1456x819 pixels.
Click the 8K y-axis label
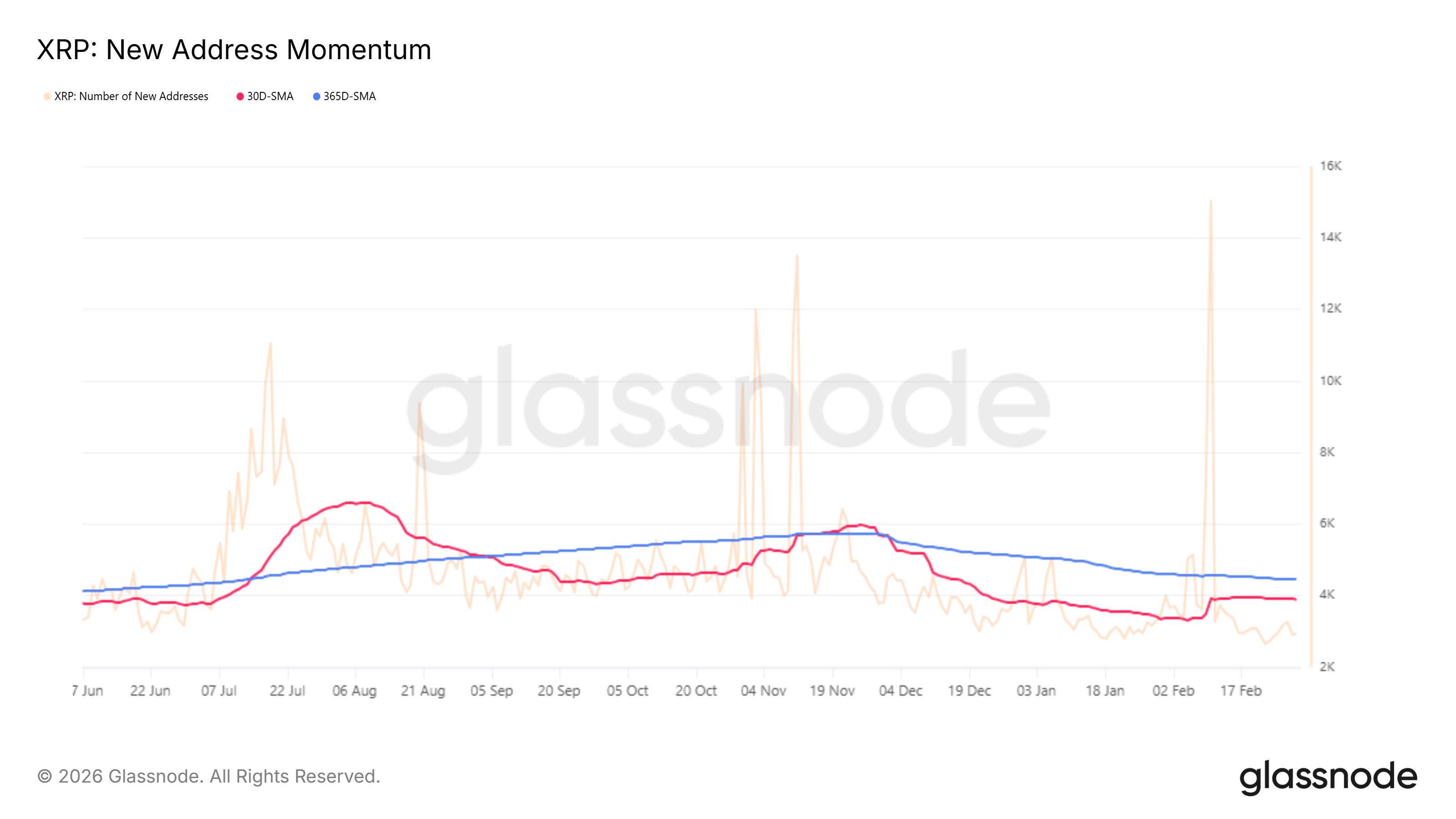click(1327, 452)
